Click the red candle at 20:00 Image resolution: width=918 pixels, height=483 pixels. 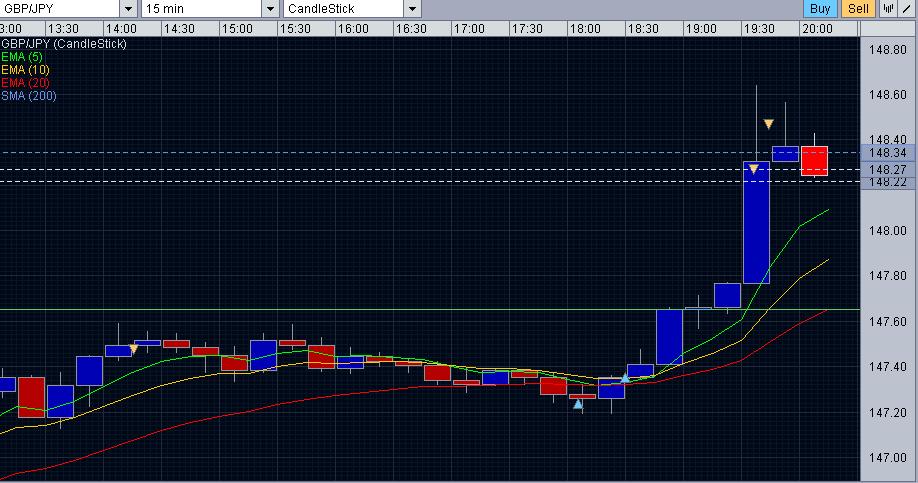tap(814, 160)
